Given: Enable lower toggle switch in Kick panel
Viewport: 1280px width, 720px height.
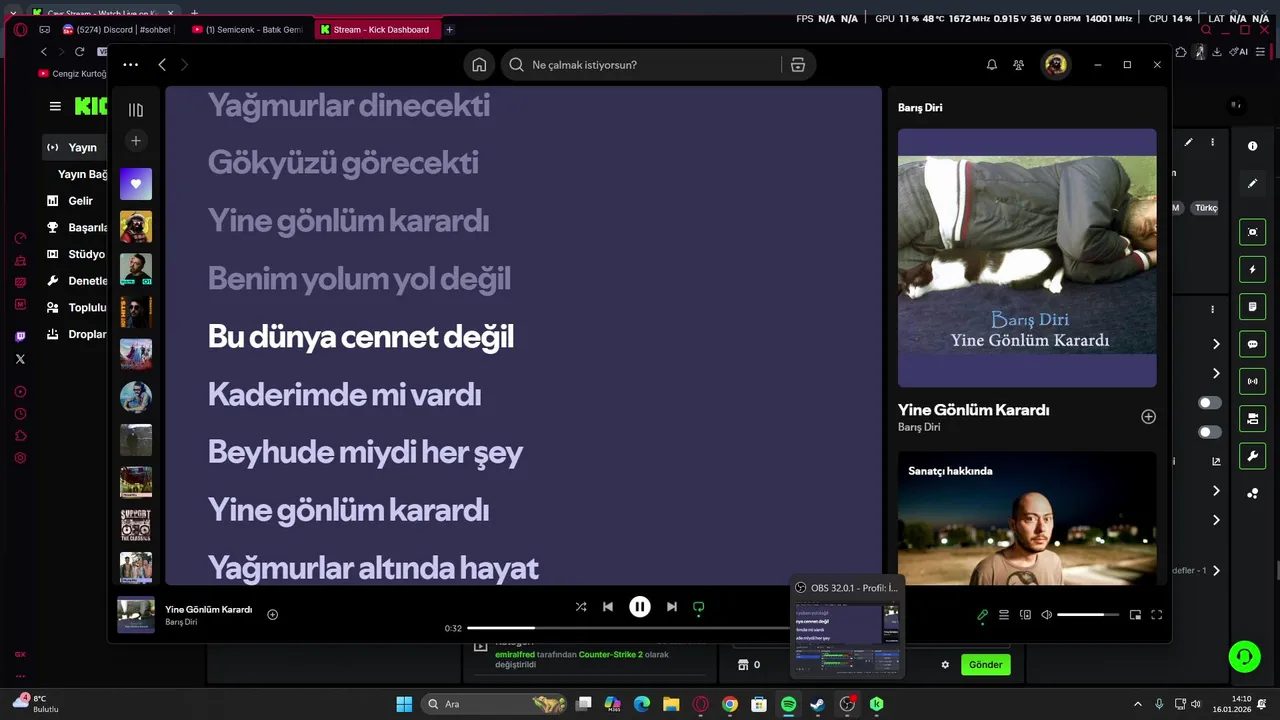Looking at the screenshot, I should (1210, 432).
